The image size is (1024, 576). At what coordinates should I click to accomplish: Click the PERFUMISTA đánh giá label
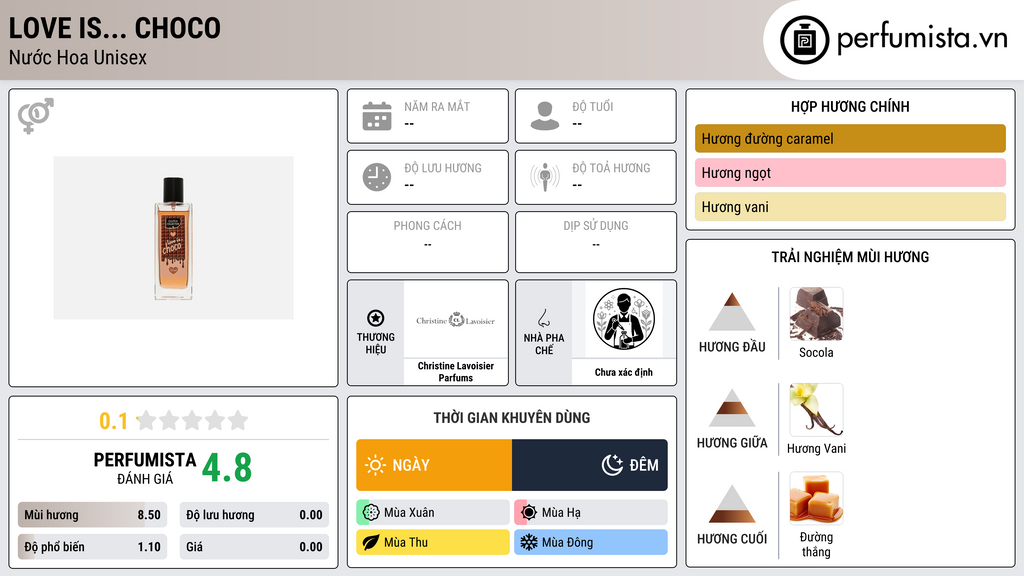pyautogui.click(x=145, y=468)
